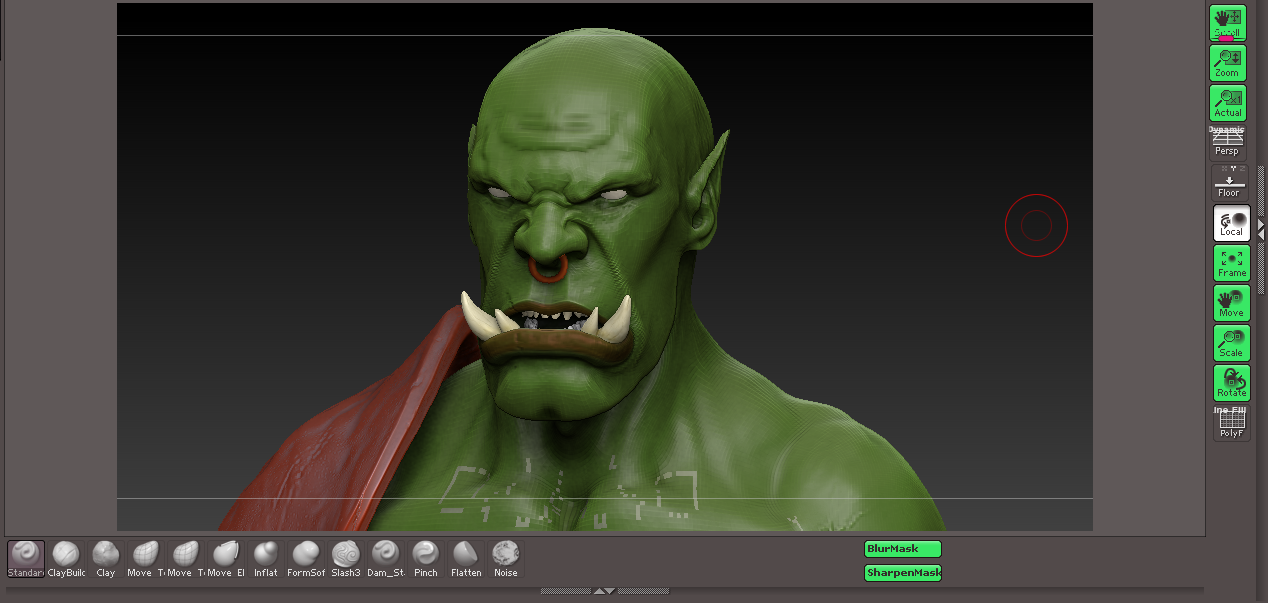
Task: Click the BlurMask button
Action: click(903, 549)
